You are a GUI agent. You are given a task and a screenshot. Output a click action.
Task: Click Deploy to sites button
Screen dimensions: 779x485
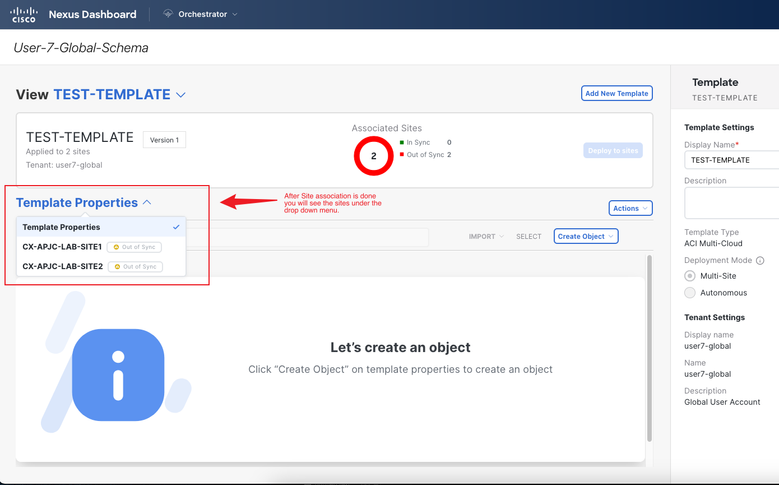pos(613,151)
